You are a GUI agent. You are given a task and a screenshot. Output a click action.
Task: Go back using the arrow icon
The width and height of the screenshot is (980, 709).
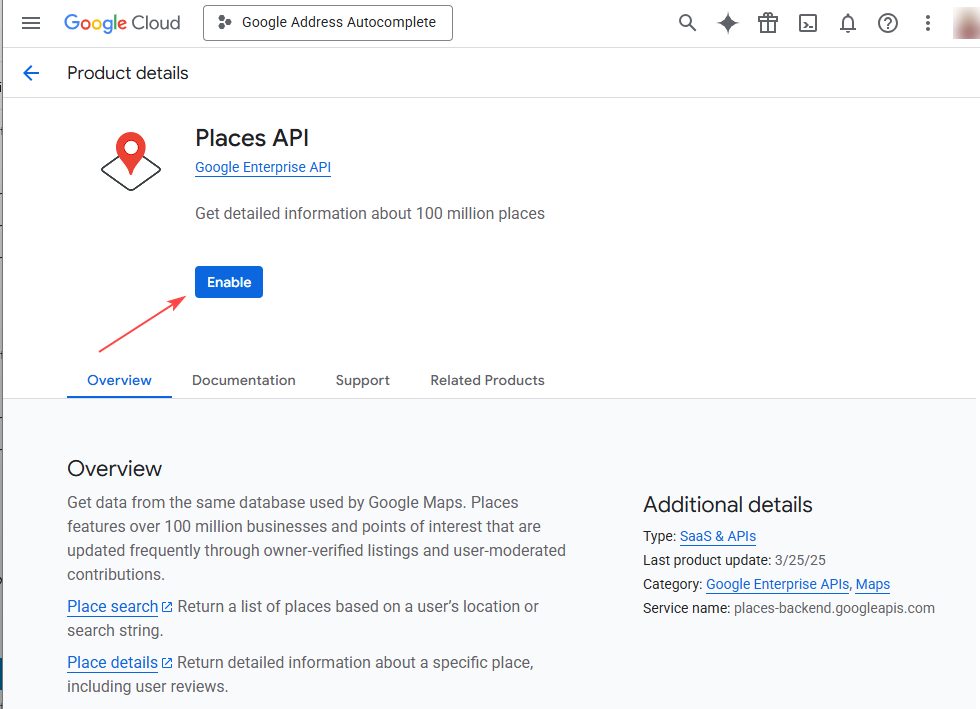(x=31, y=73)
